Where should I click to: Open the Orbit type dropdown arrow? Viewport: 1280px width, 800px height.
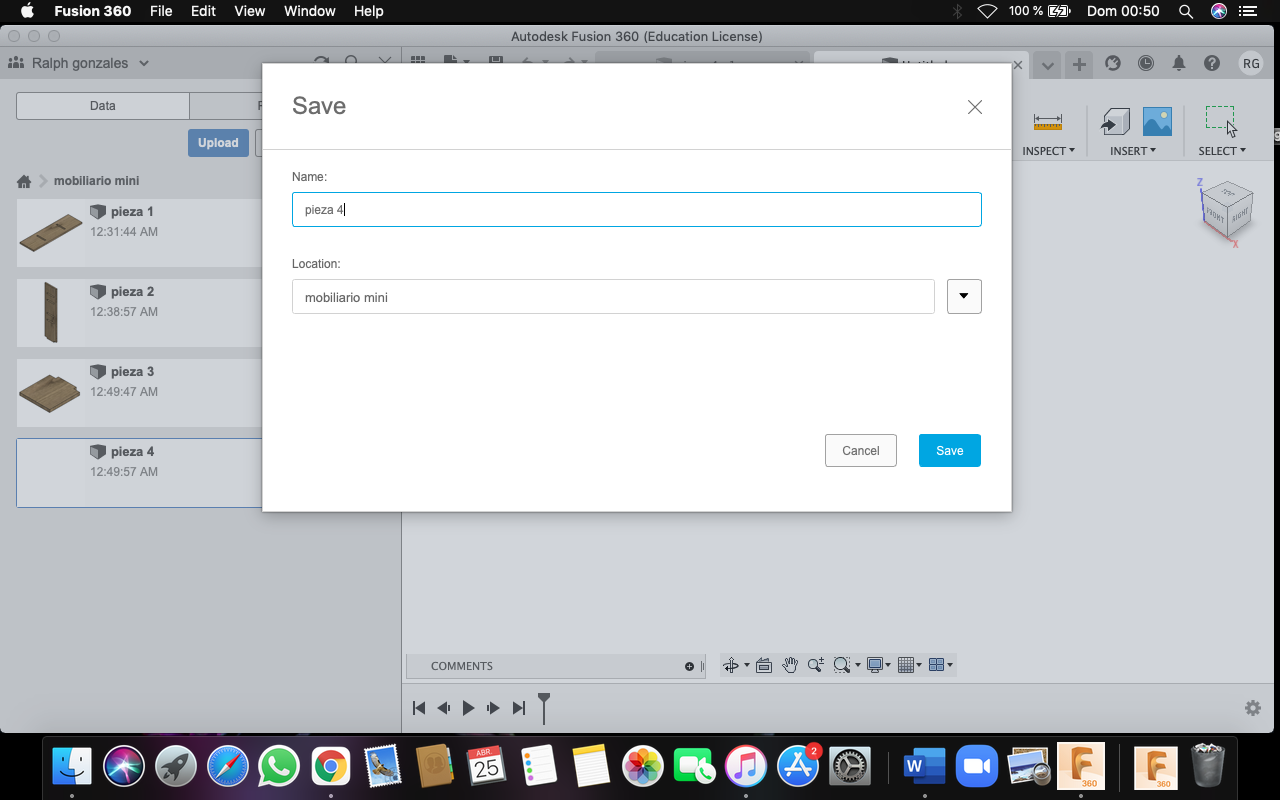pos(747,666)
